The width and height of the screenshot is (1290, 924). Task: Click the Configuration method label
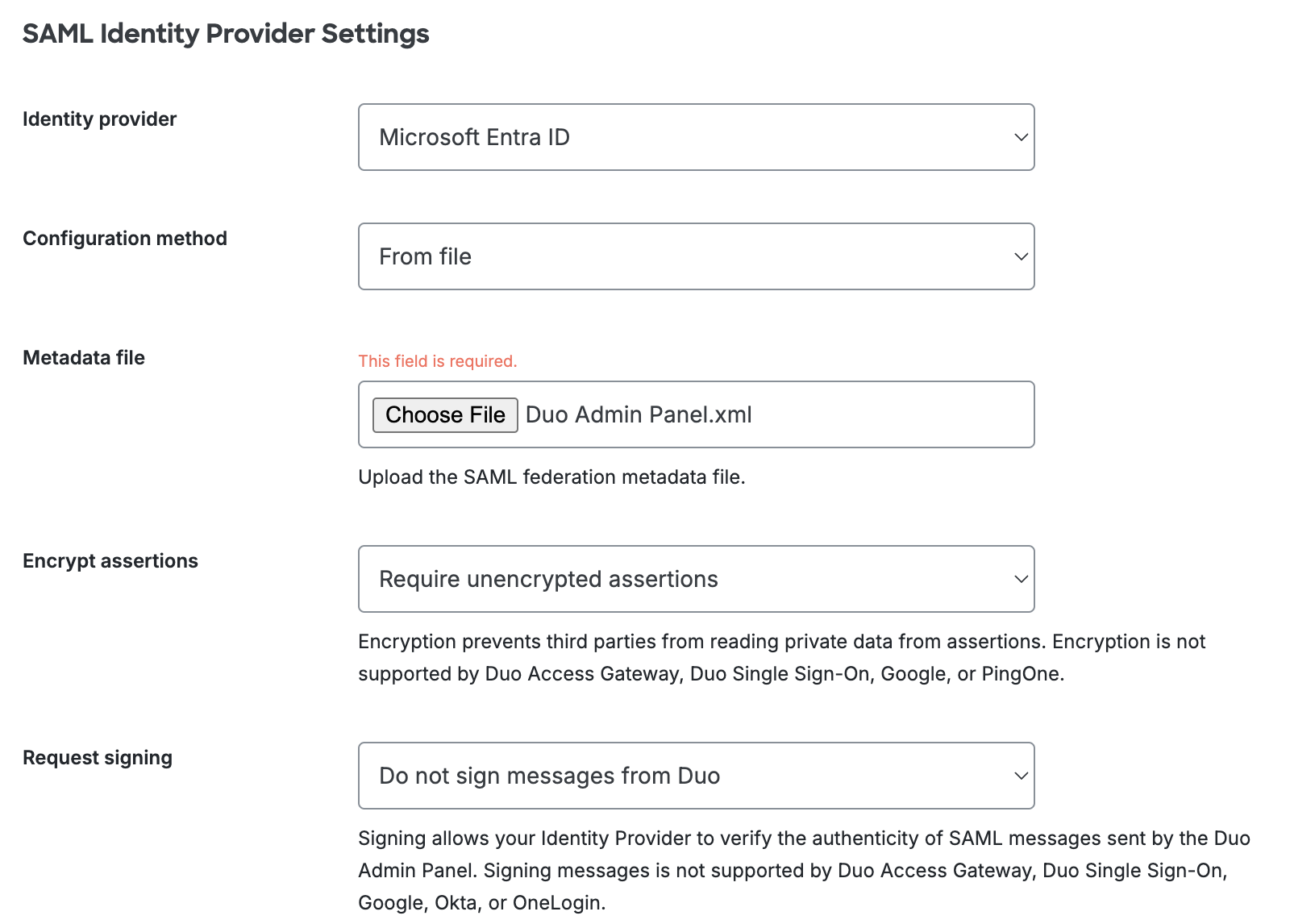point(125,238)
